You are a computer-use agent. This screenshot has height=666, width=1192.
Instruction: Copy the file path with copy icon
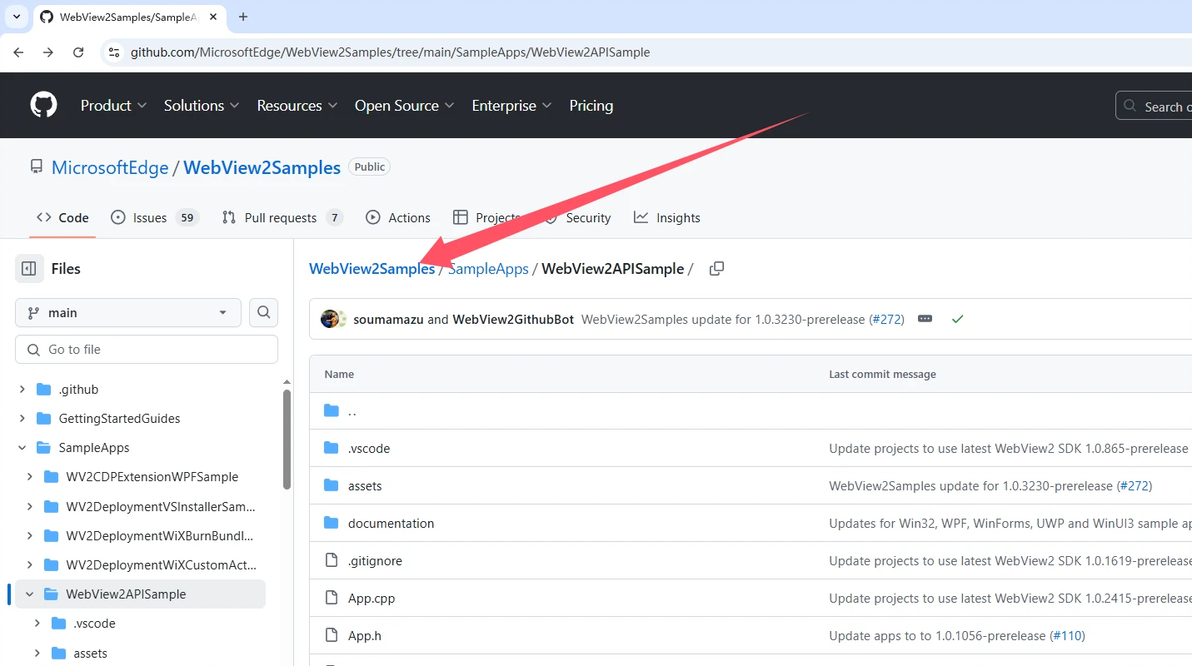click(x=716, y=269)
